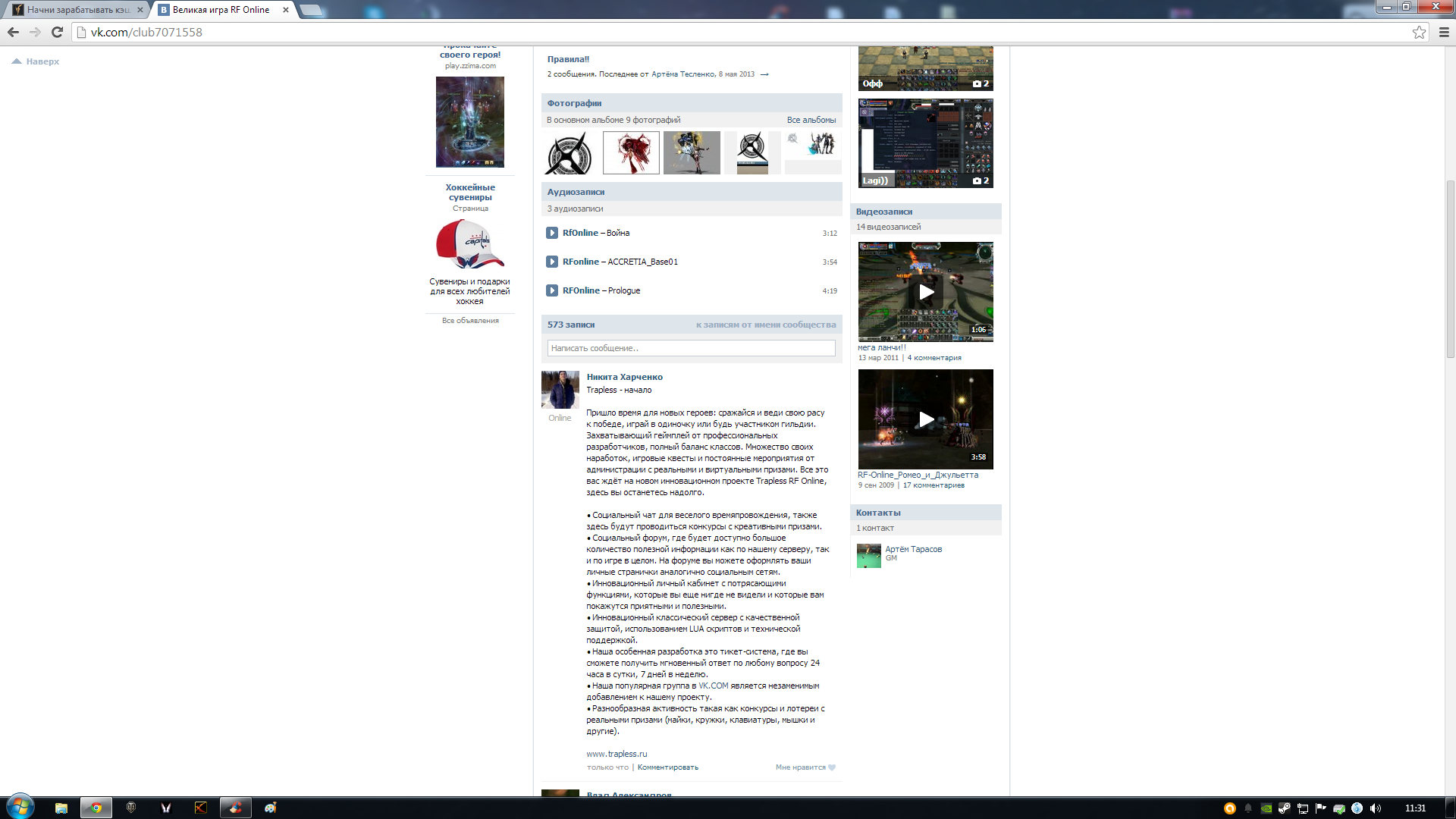This screenshot has height=819, width=1456.
Task: Open the 'Хоккейные сувениры' ad link
Action: [470, 192]
